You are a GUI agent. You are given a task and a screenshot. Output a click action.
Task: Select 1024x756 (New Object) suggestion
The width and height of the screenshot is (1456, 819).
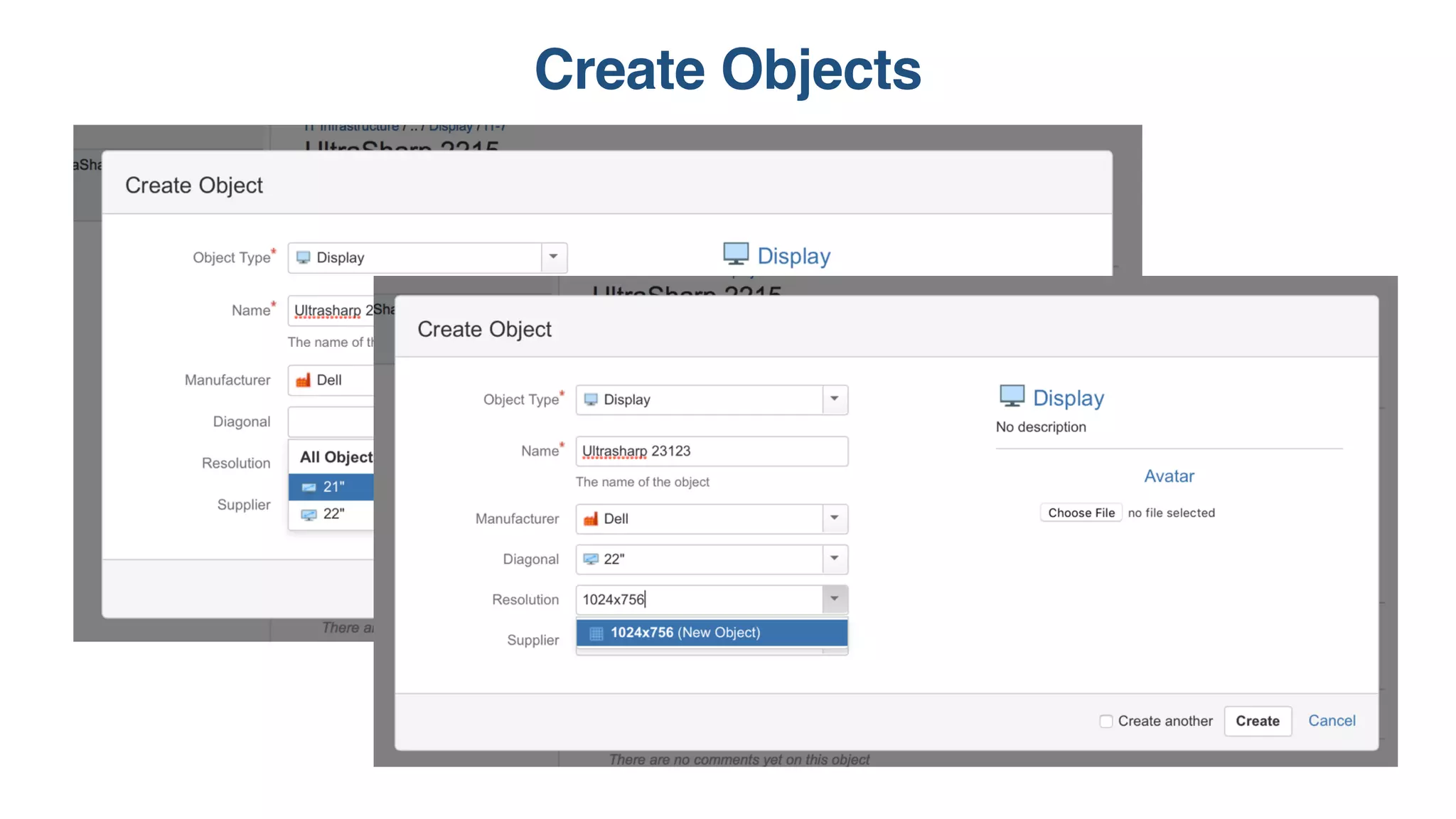click(x=712, y=633)
